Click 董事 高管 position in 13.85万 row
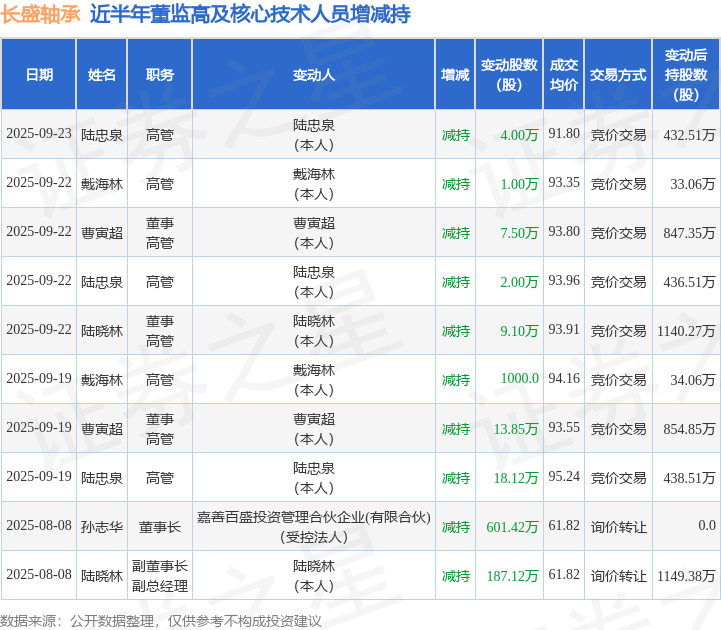The image size is (721, 630). [x=160, y=429]
